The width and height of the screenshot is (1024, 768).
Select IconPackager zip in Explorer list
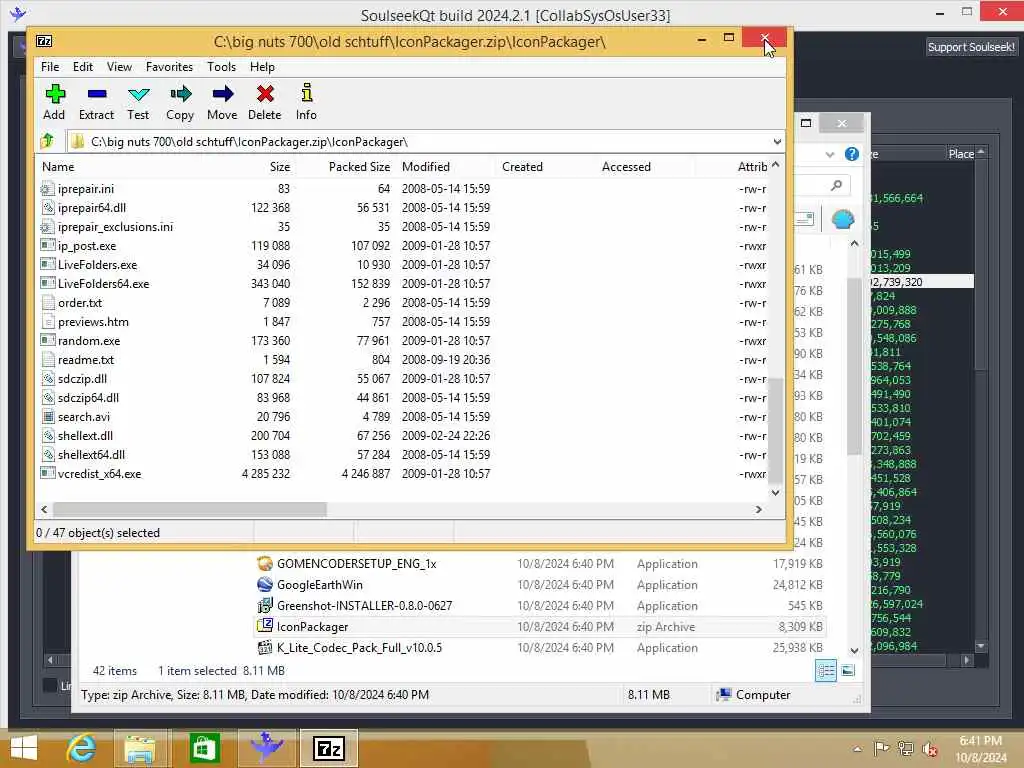(539, 626)
